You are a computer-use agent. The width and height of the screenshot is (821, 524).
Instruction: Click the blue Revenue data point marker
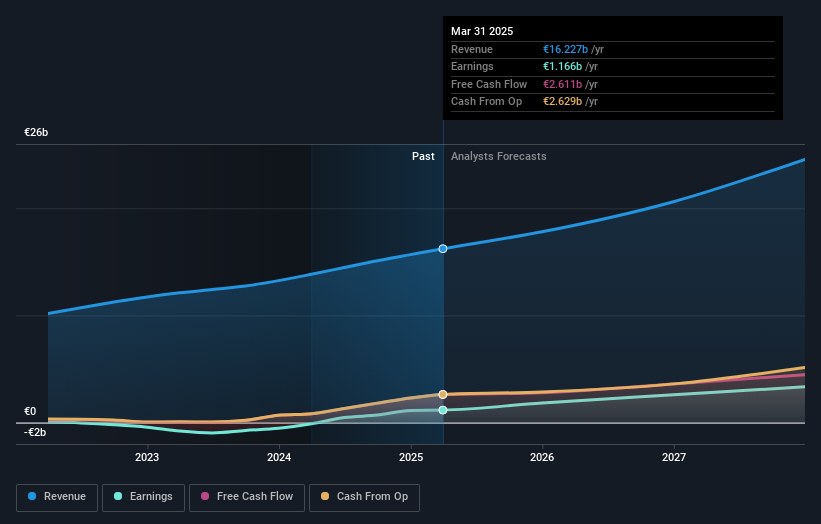443,249
